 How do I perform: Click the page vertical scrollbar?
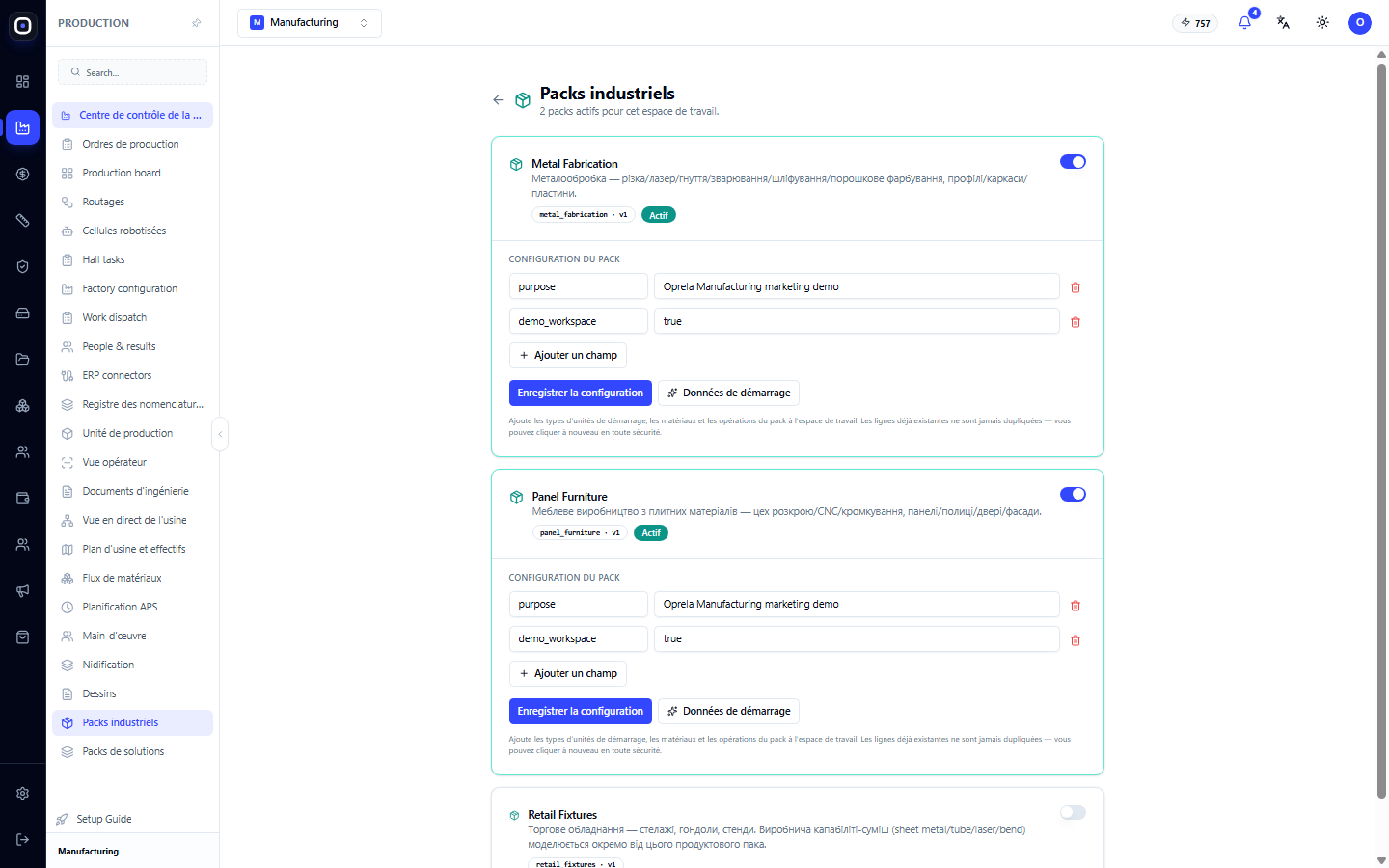[x=1381, y=429]
